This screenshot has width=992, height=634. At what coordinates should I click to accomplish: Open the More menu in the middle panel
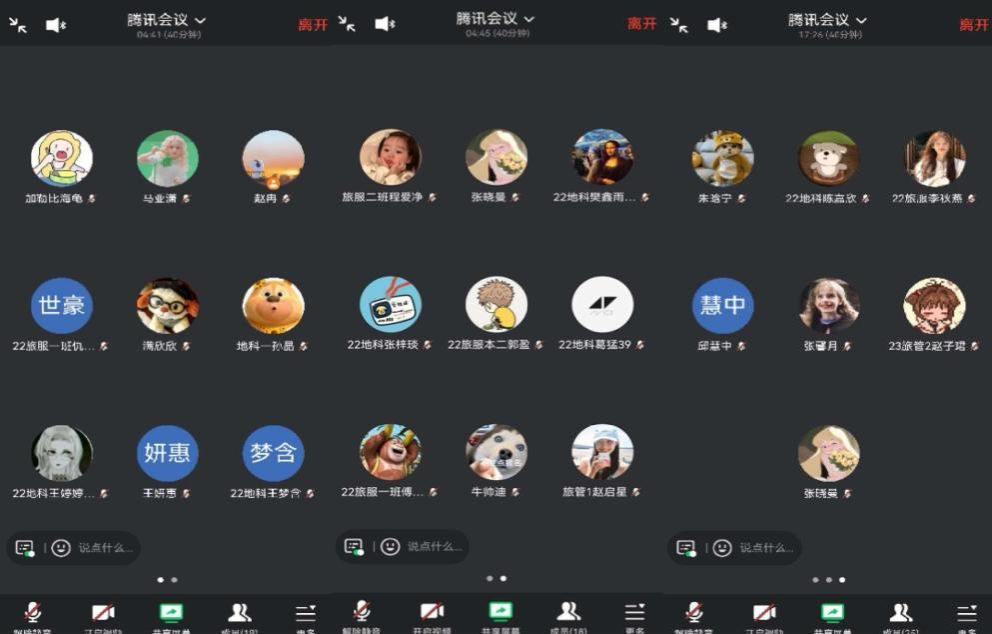point(634,612)
